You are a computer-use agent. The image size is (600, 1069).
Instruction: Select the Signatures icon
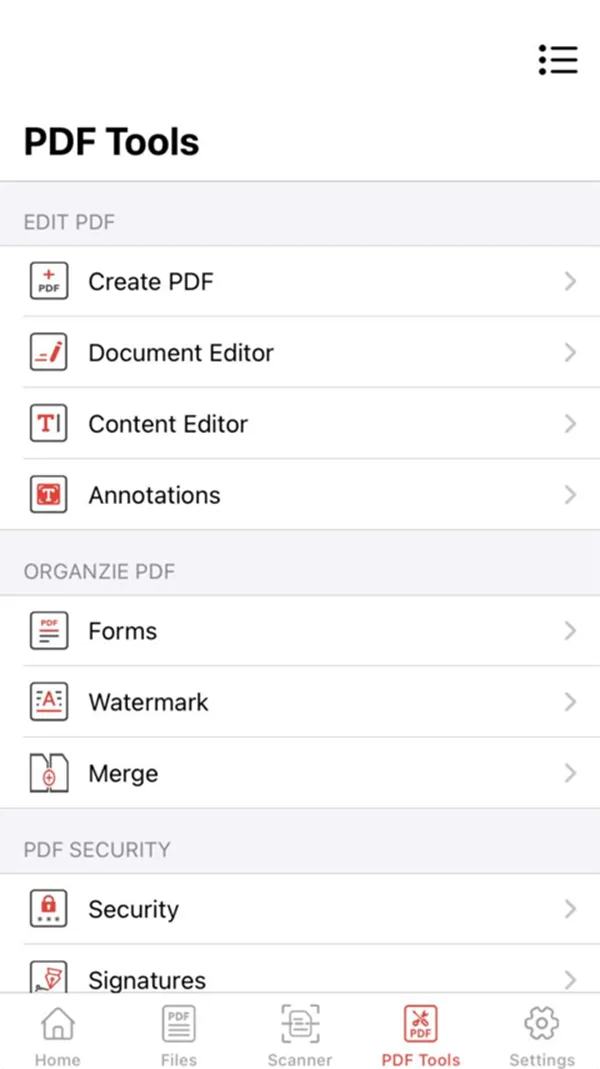pyautogui.click(x=48, y=975)
